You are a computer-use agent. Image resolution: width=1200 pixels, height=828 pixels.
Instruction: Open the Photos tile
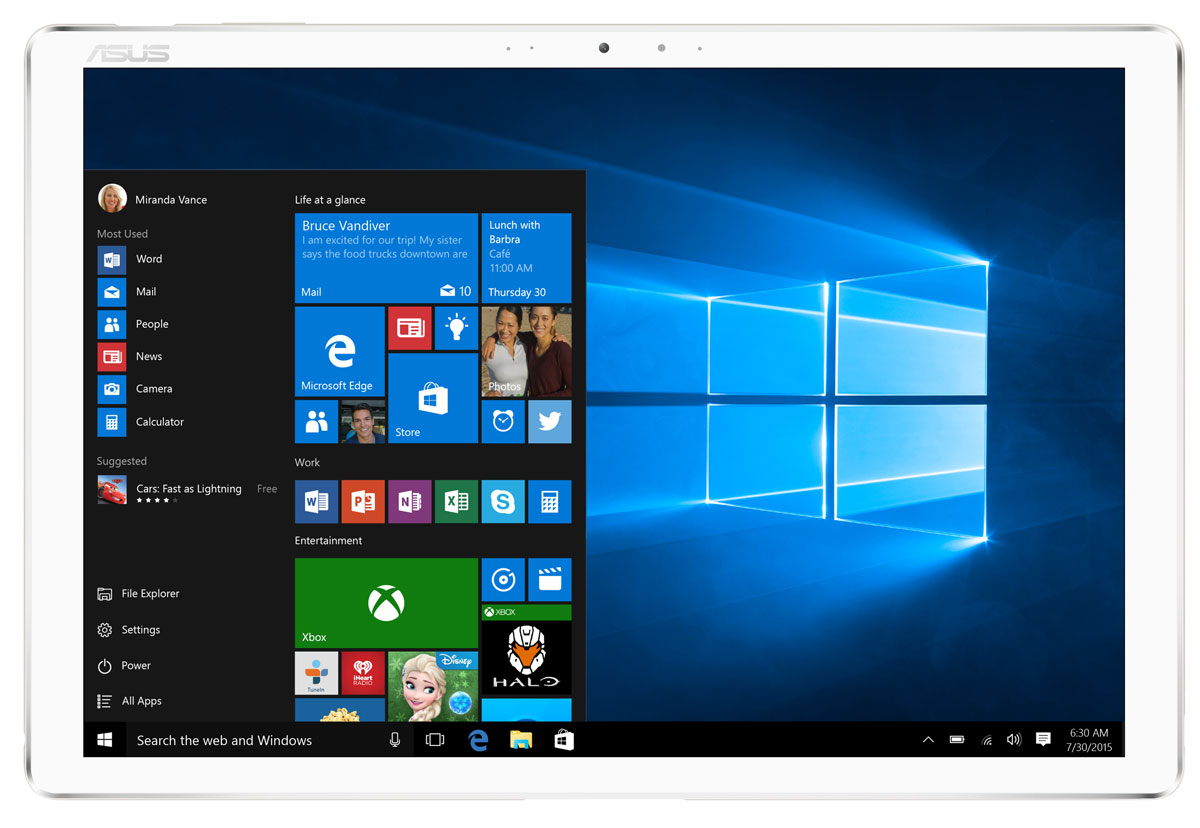point(526,352)
